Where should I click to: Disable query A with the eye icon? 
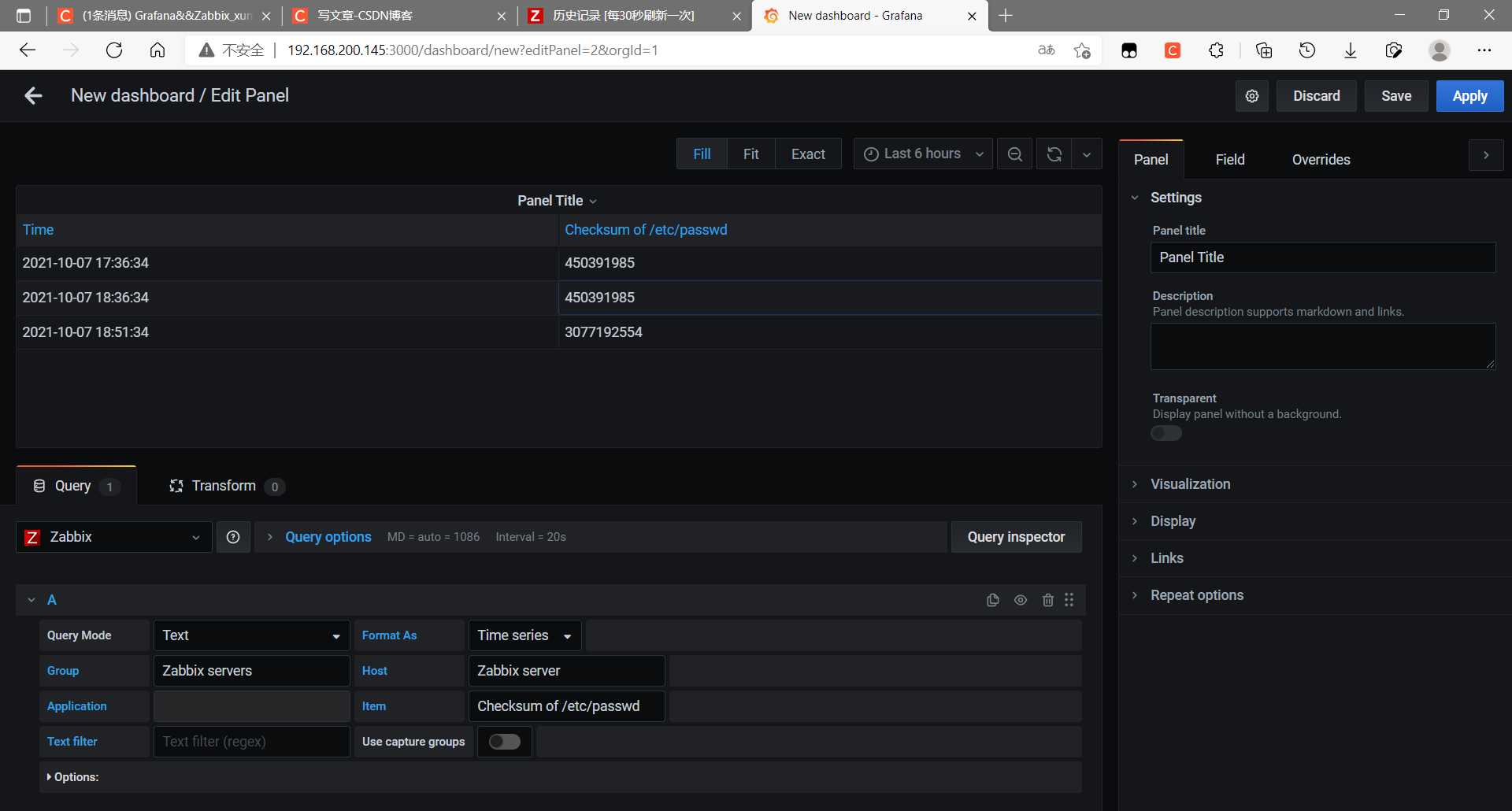coord(1020,599)
